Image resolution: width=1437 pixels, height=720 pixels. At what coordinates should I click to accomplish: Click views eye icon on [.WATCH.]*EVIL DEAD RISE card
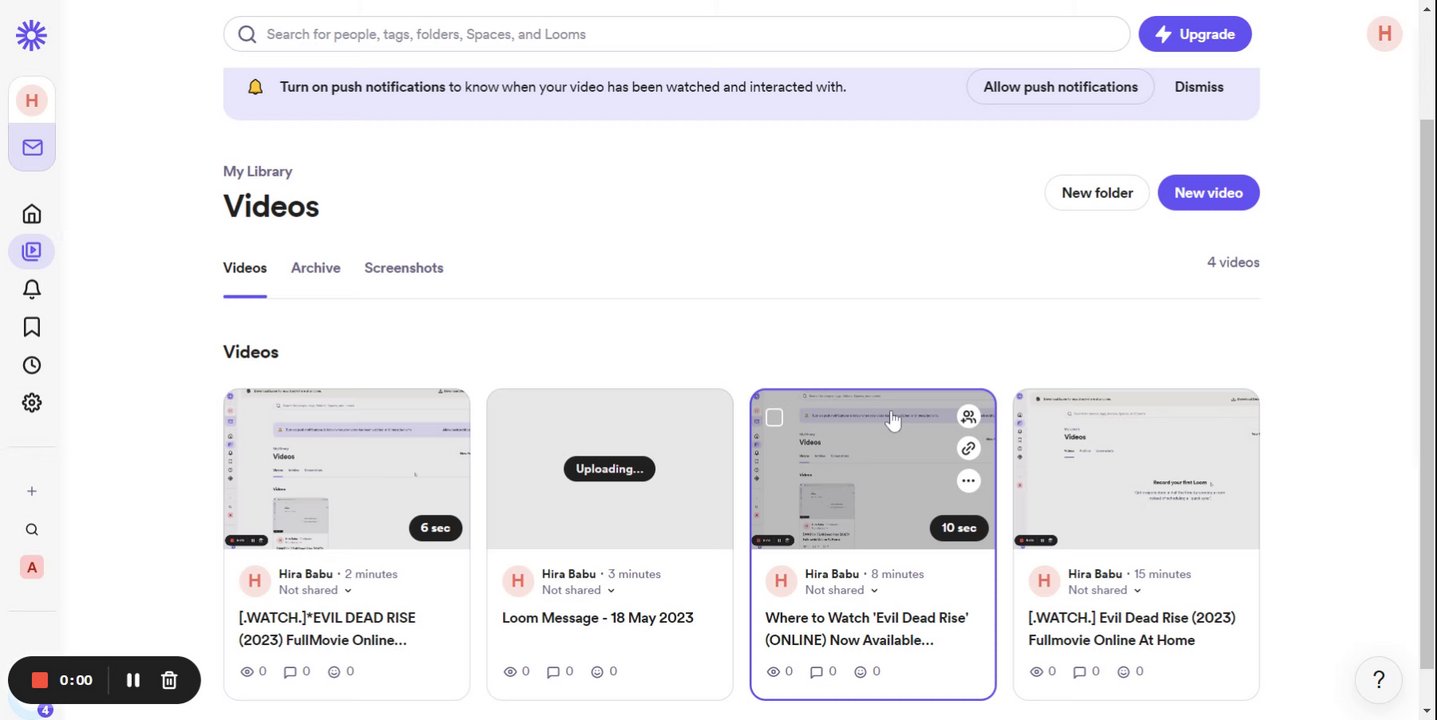point(247,672)
